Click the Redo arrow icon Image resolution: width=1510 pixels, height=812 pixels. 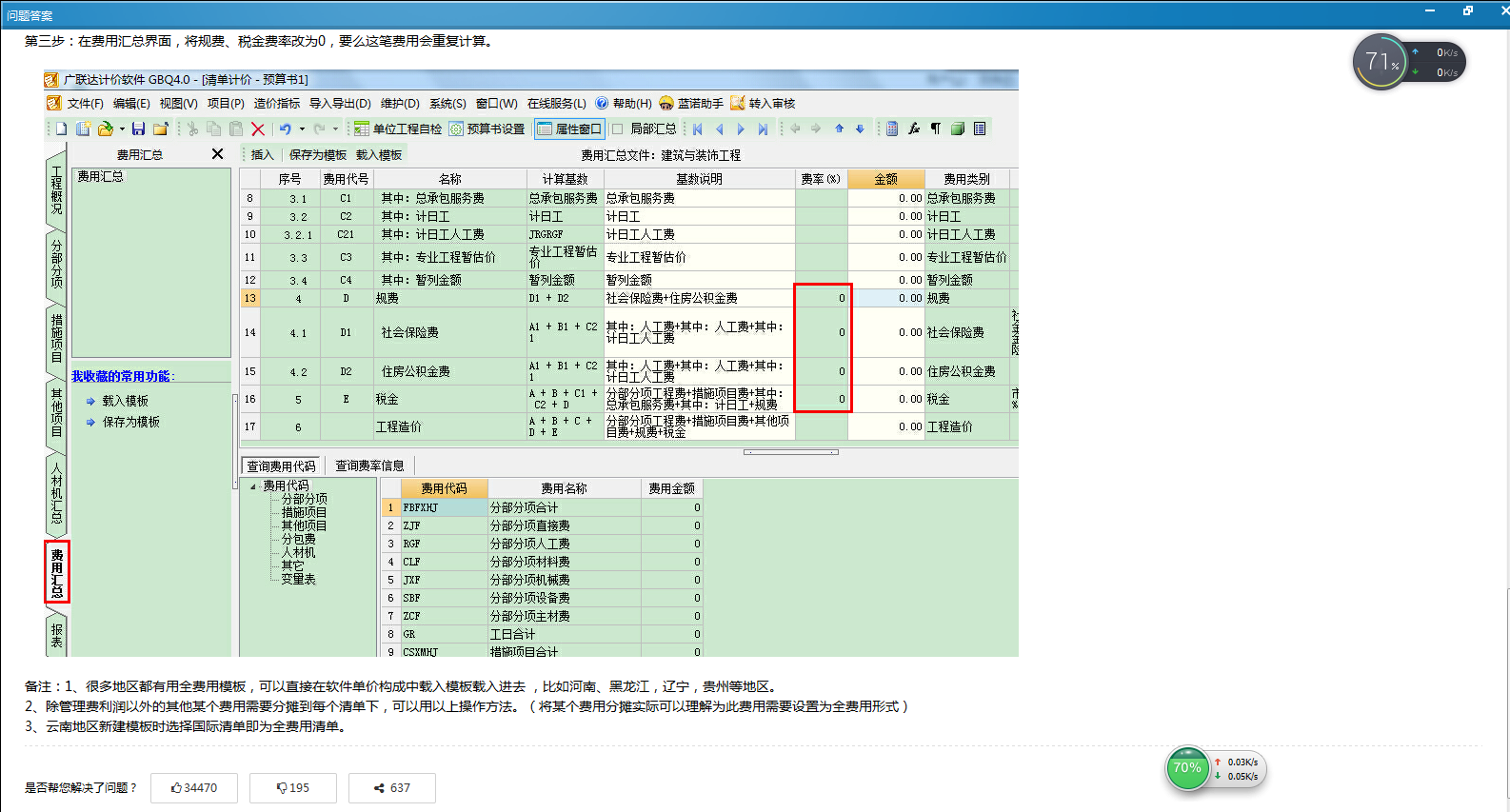tap(319, 129)
